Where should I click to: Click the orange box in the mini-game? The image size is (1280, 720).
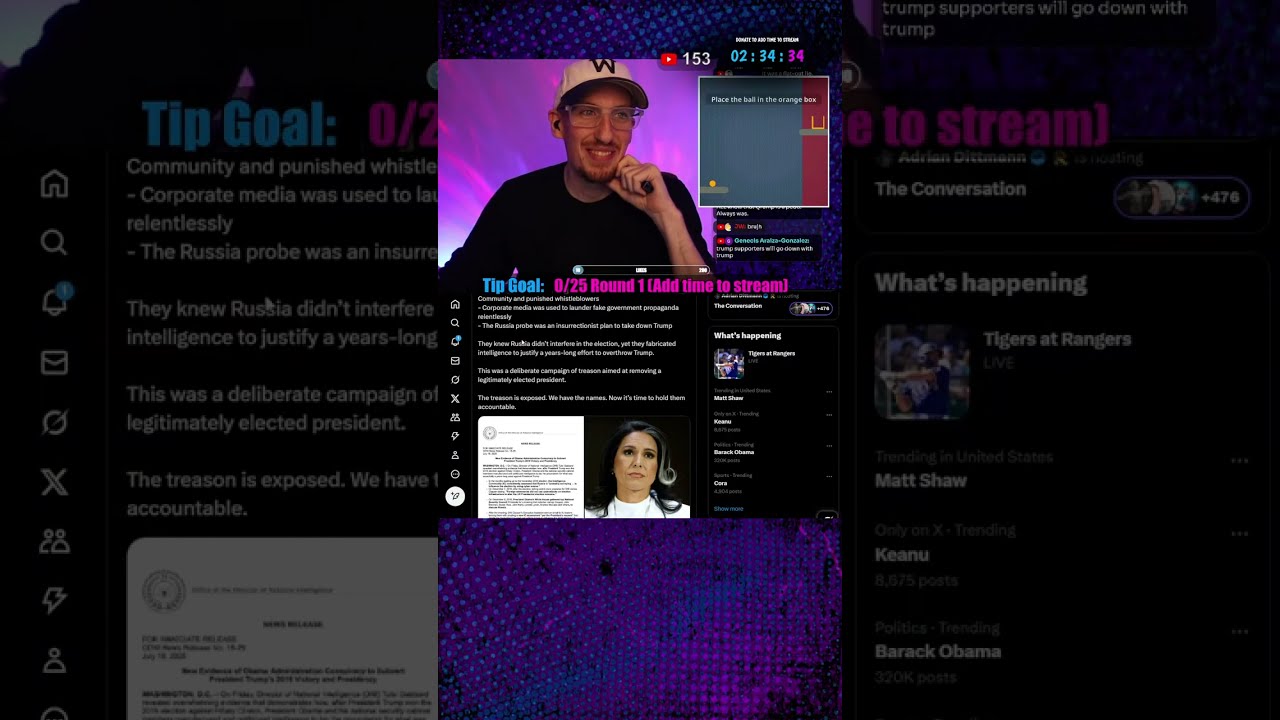click(818, 123)
